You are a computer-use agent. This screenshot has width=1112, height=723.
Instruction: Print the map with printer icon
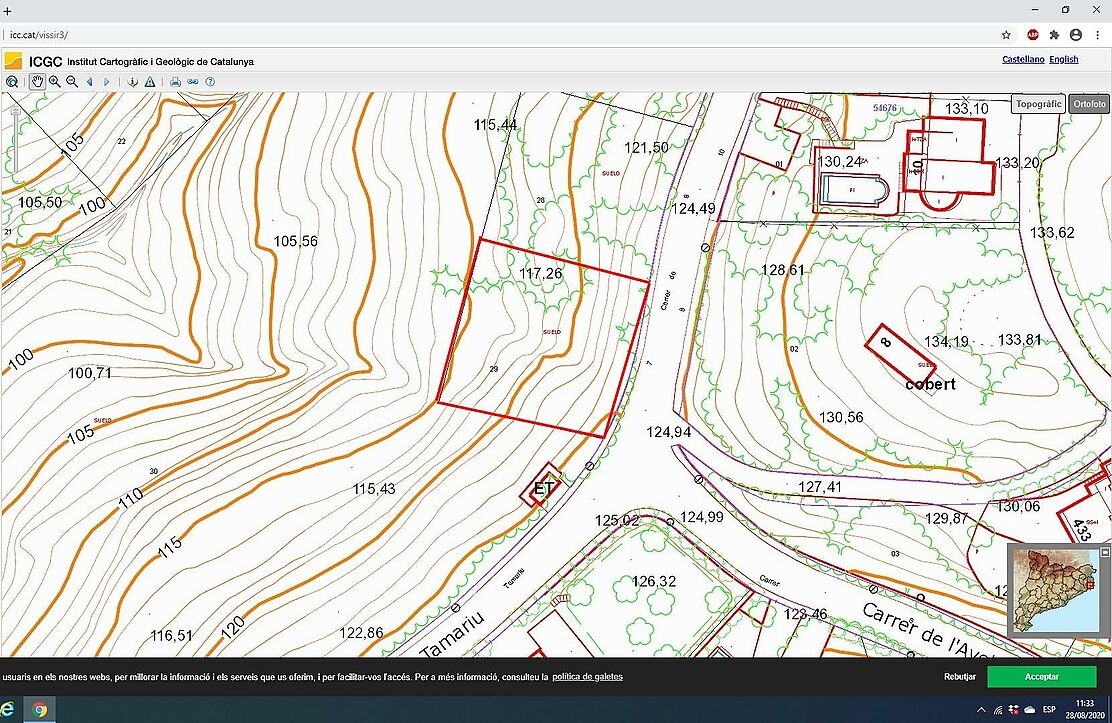point(175,82)
